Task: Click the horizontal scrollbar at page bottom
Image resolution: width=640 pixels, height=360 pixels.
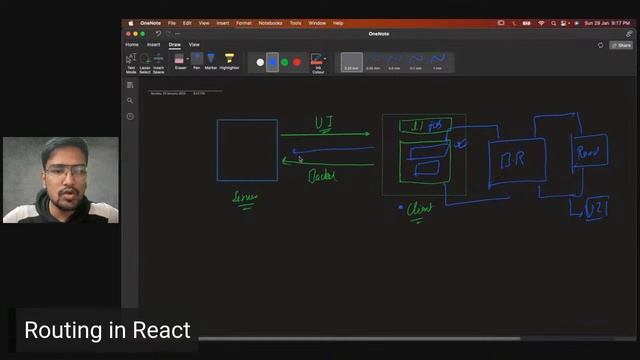Action: point(359,338)
